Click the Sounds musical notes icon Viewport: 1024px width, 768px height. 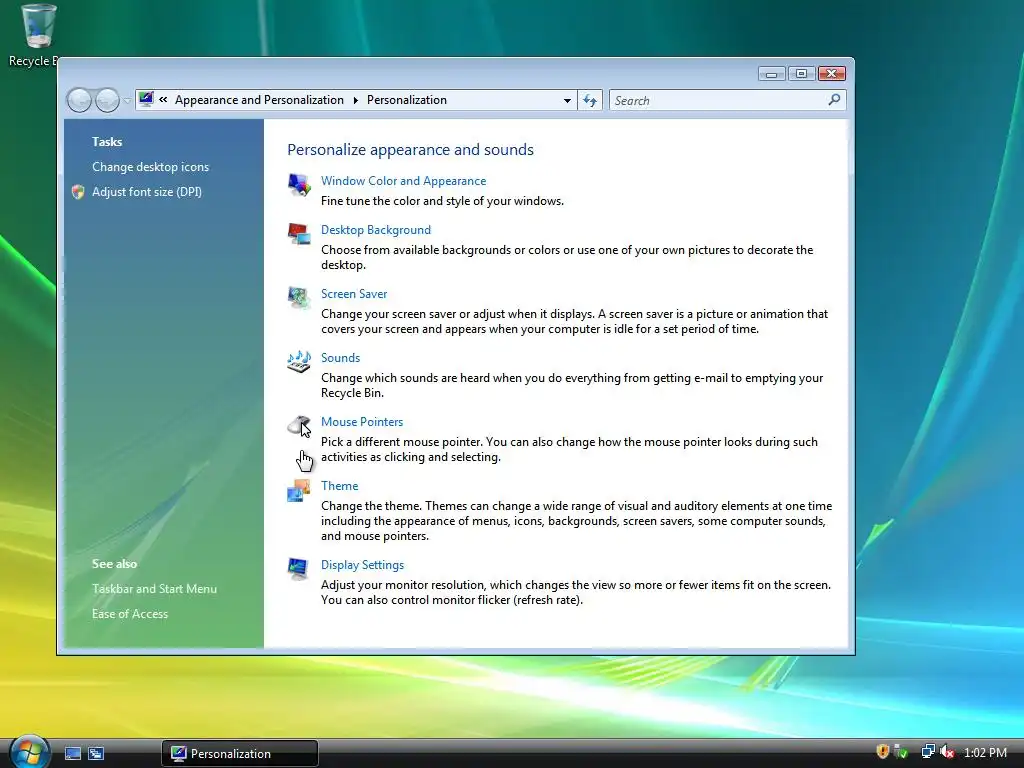[299, 362]
